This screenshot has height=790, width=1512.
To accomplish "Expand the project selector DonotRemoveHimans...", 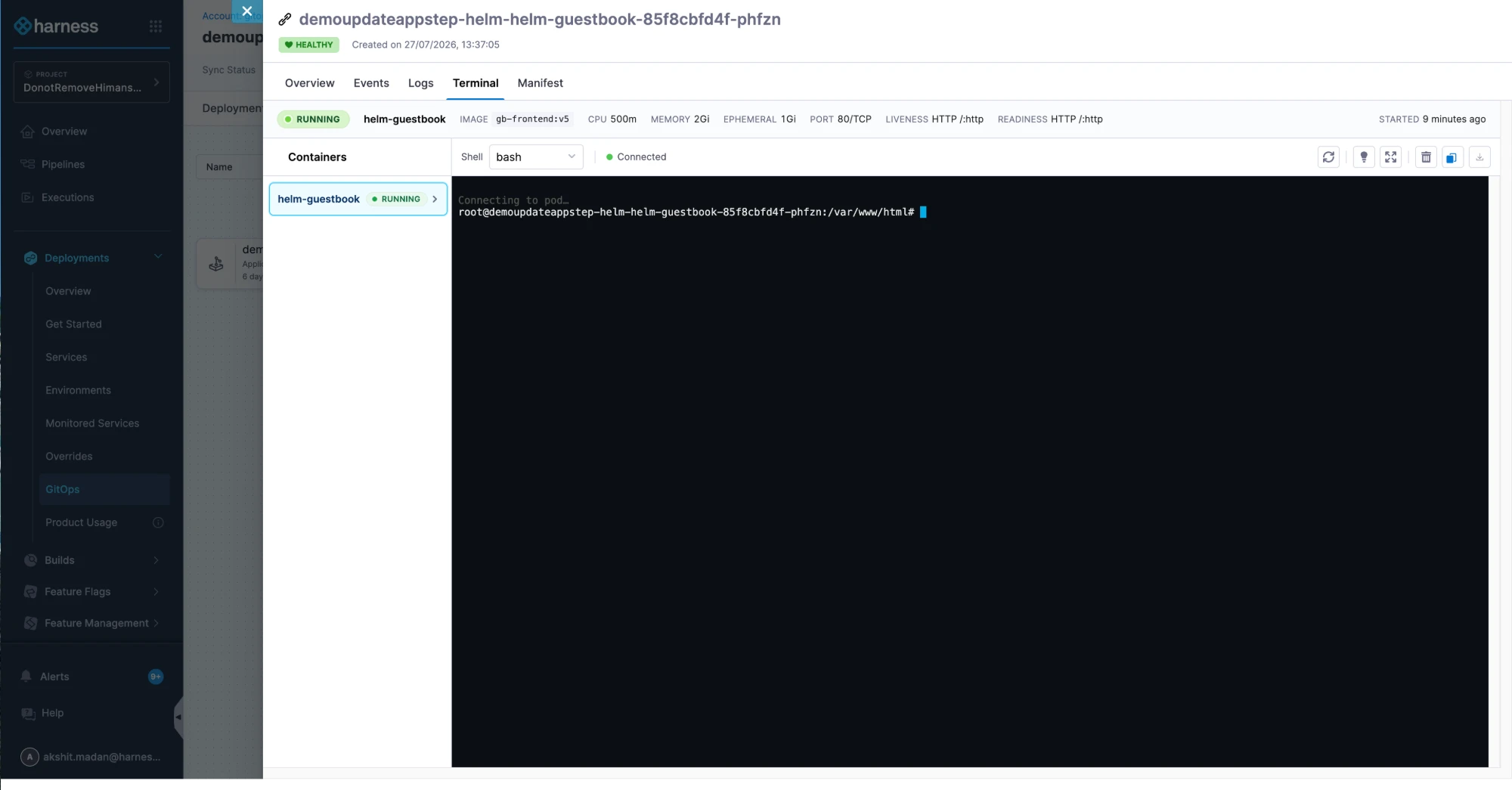I will pos(91,82).
